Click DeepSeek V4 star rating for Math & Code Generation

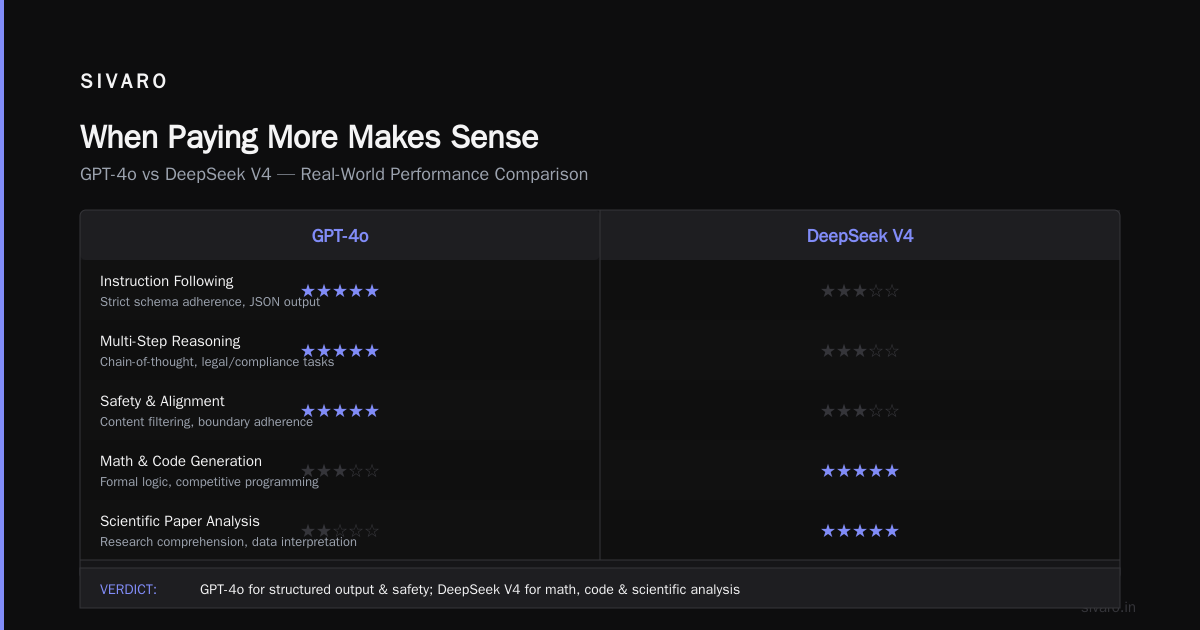coord(860,471)
